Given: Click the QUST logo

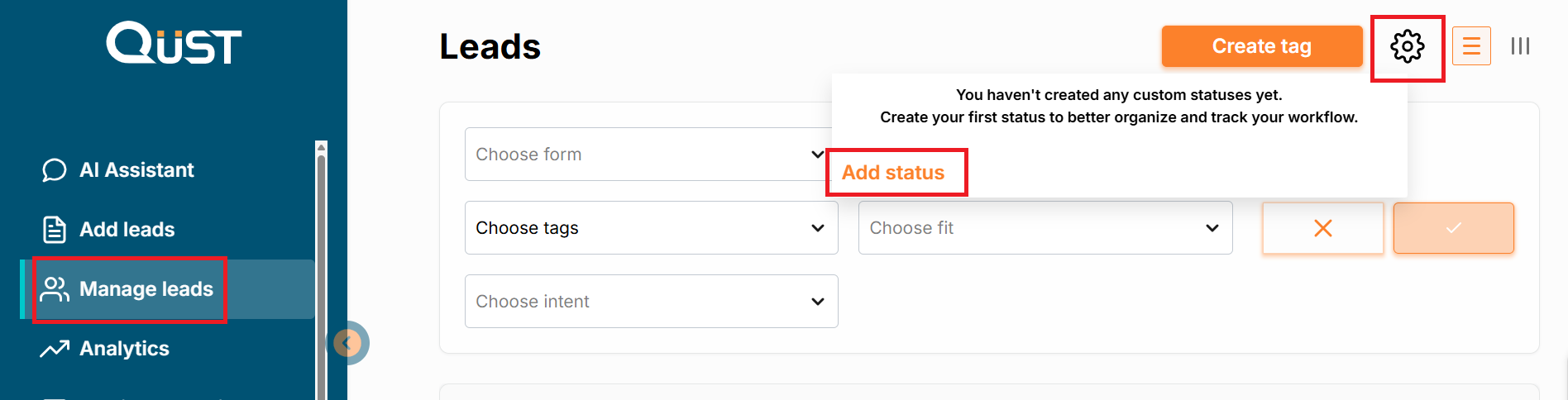Looking at the screenshot, I should pyautogui.click(x=174, y=43).
